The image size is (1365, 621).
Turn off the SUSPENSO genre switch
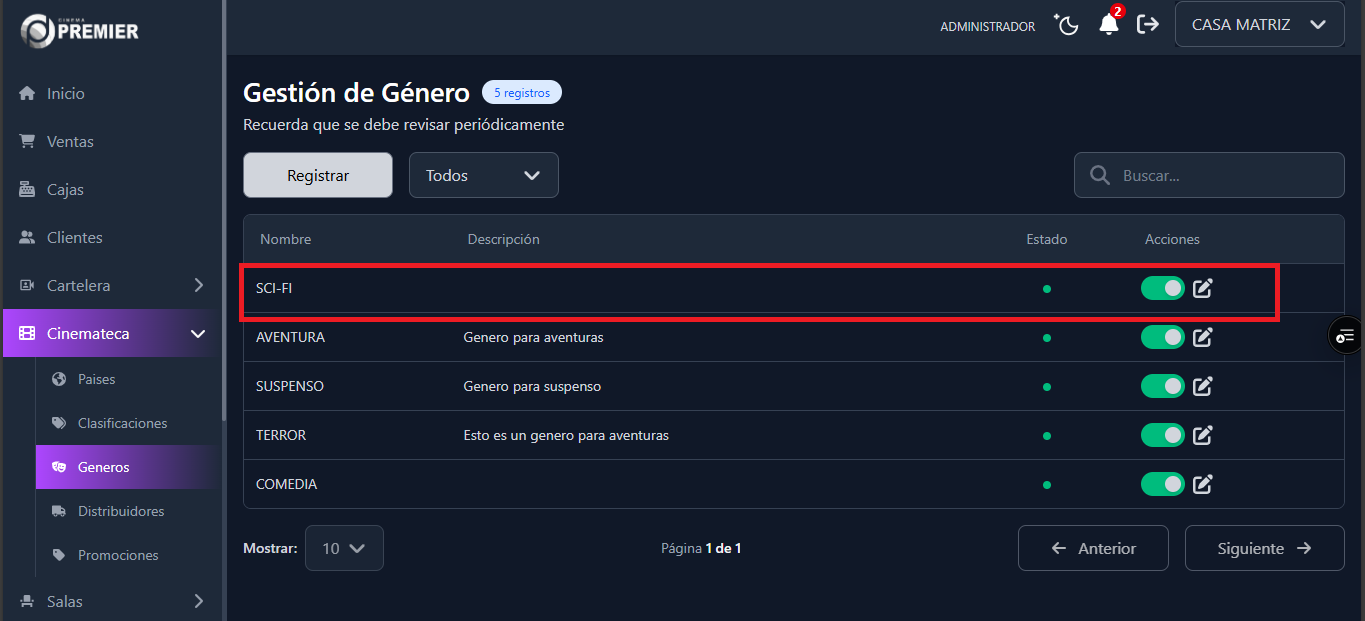pyautogui.click(x=1162, y=386)
